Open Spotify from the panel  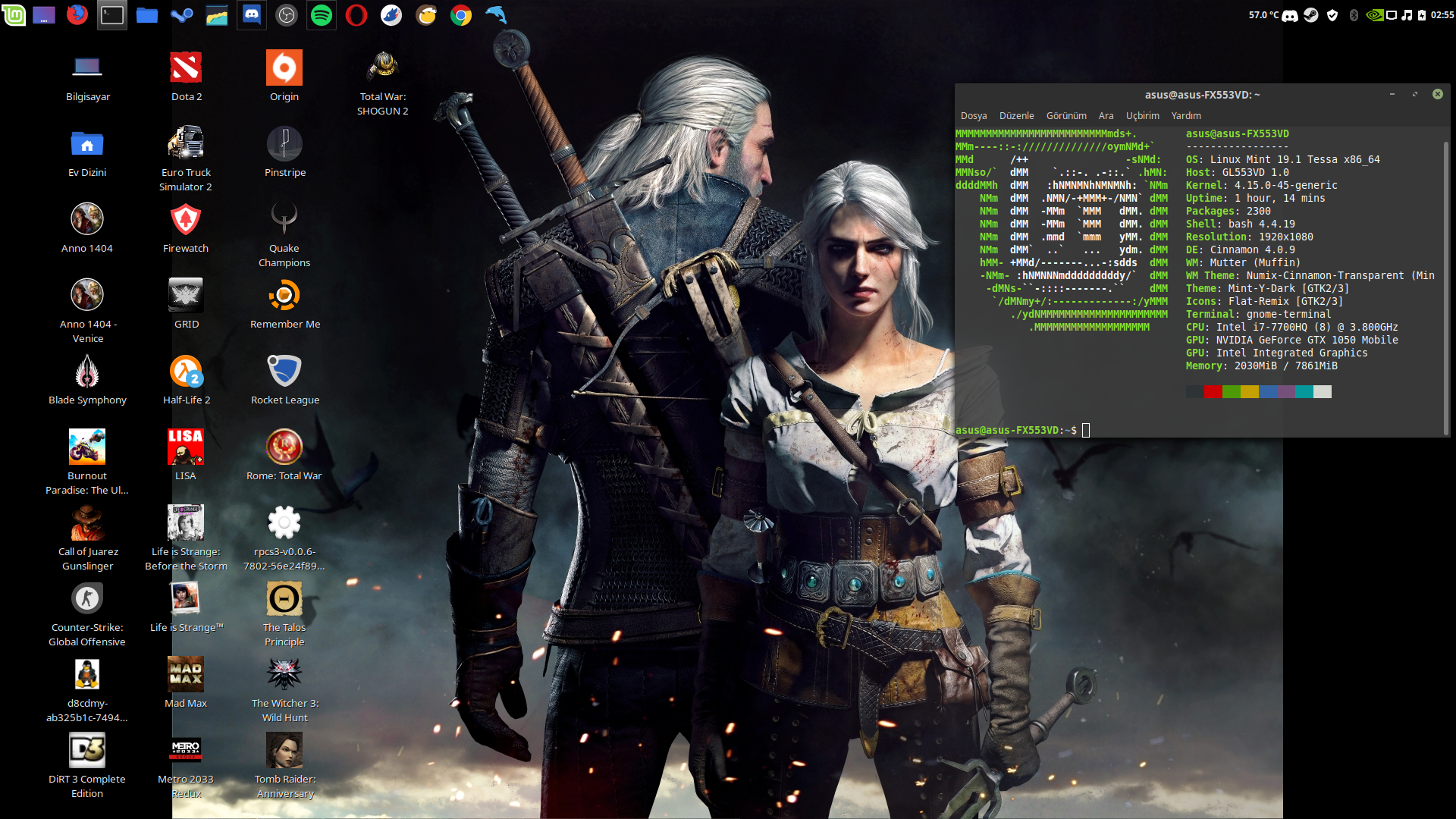[x=321, y=14]
